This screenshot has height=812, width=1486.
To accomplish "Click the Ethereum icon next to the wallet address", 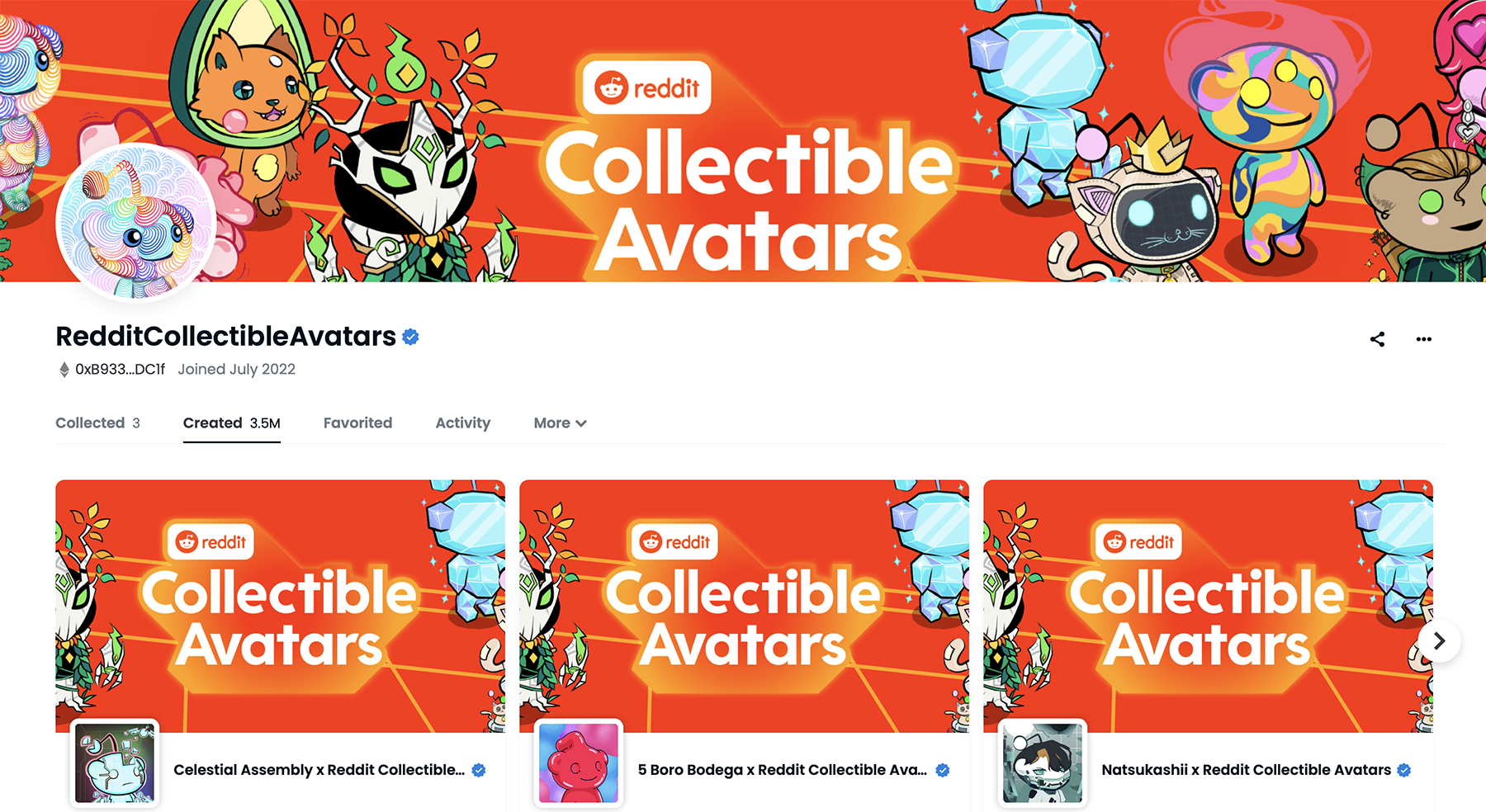I will tap(64, 370).
